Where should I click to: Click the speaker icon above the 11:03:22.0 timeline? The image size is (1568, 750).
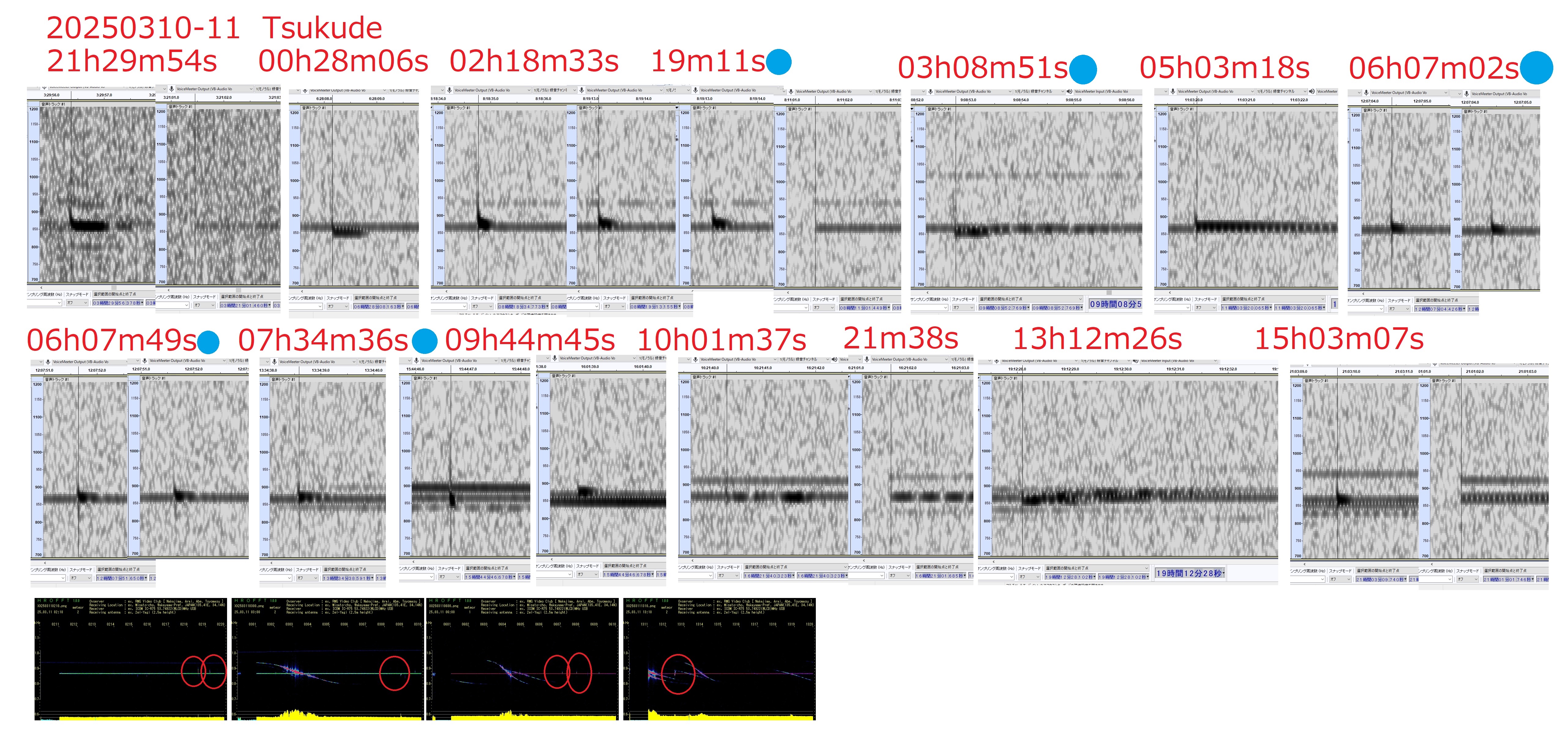pos(1312,92)
